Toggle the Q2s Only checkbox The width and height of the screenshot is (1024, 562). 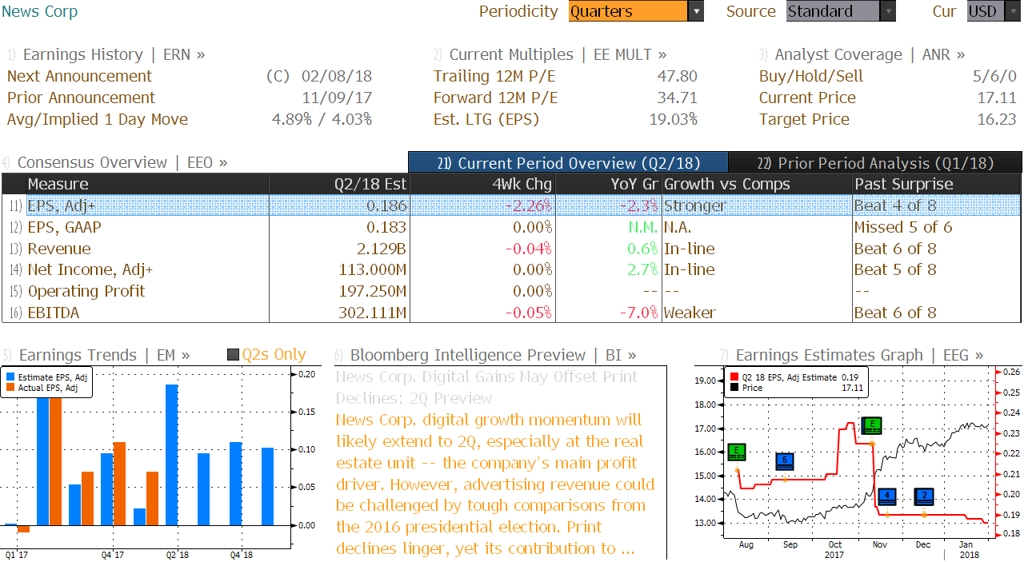[x=232, y=354]
